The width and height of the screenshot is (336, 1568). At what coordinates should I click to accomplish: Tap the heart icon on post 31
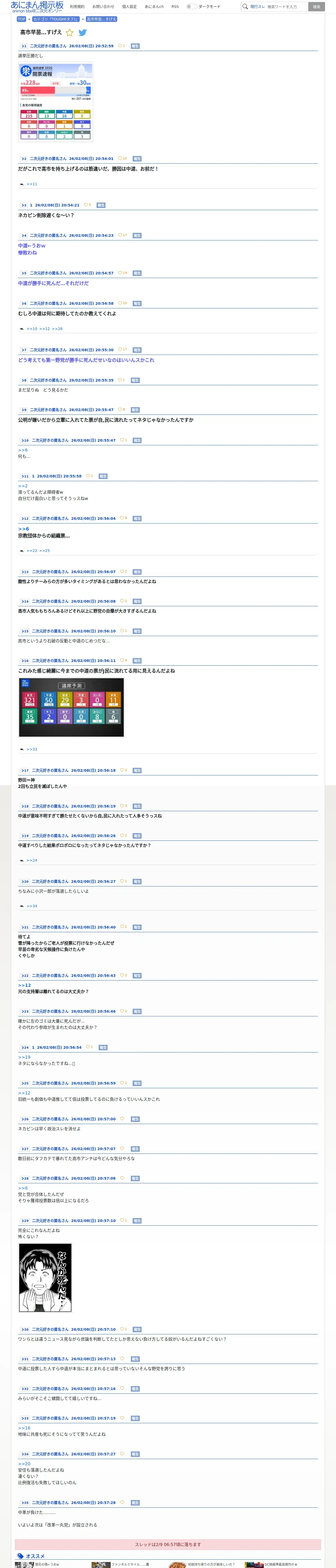[121, 1359]
